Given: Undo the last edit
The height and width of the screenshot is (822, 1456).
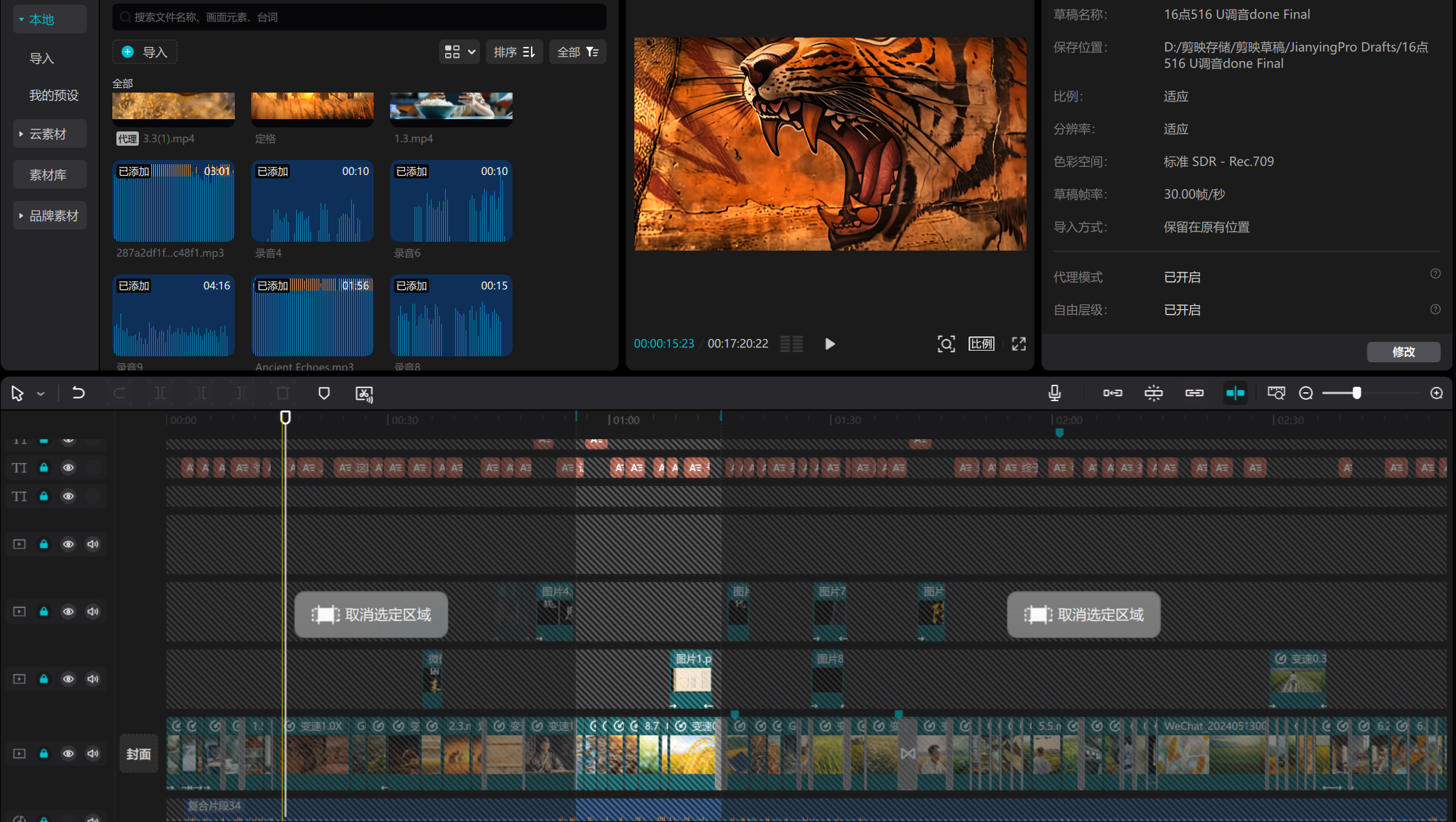Looking at the screenshot, I should coord(78,393).
